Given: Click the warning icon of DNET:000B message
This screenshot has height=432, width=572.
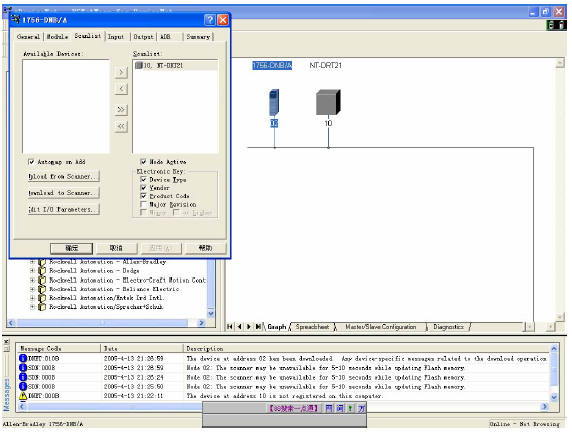Looking at the screenshot, I should pos(23,396).
